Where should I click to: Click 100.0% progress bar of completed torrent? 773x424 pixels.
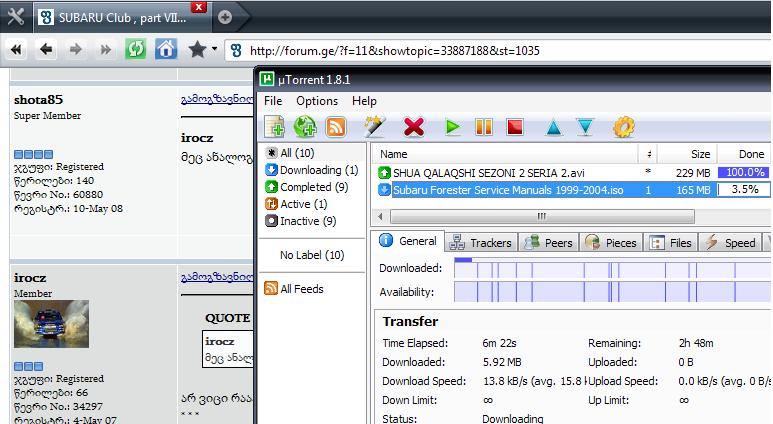745,173
